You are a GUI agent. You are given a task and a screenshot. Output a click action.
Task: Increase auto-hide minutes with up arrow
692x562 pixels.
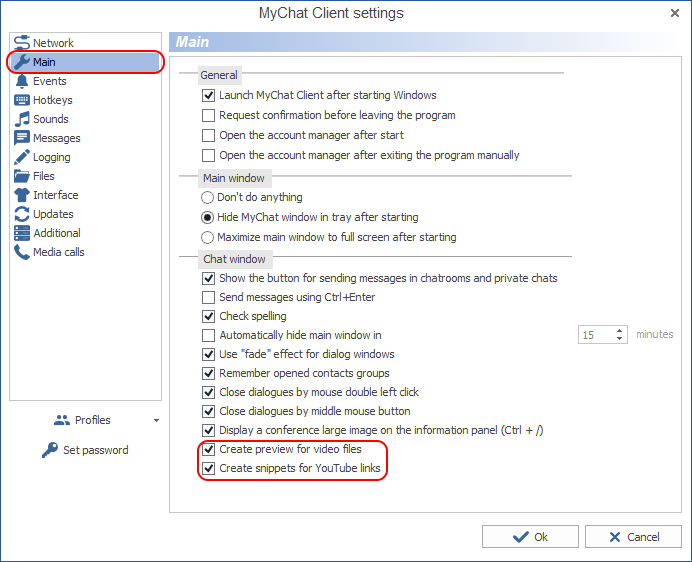(x=620, y=331)
